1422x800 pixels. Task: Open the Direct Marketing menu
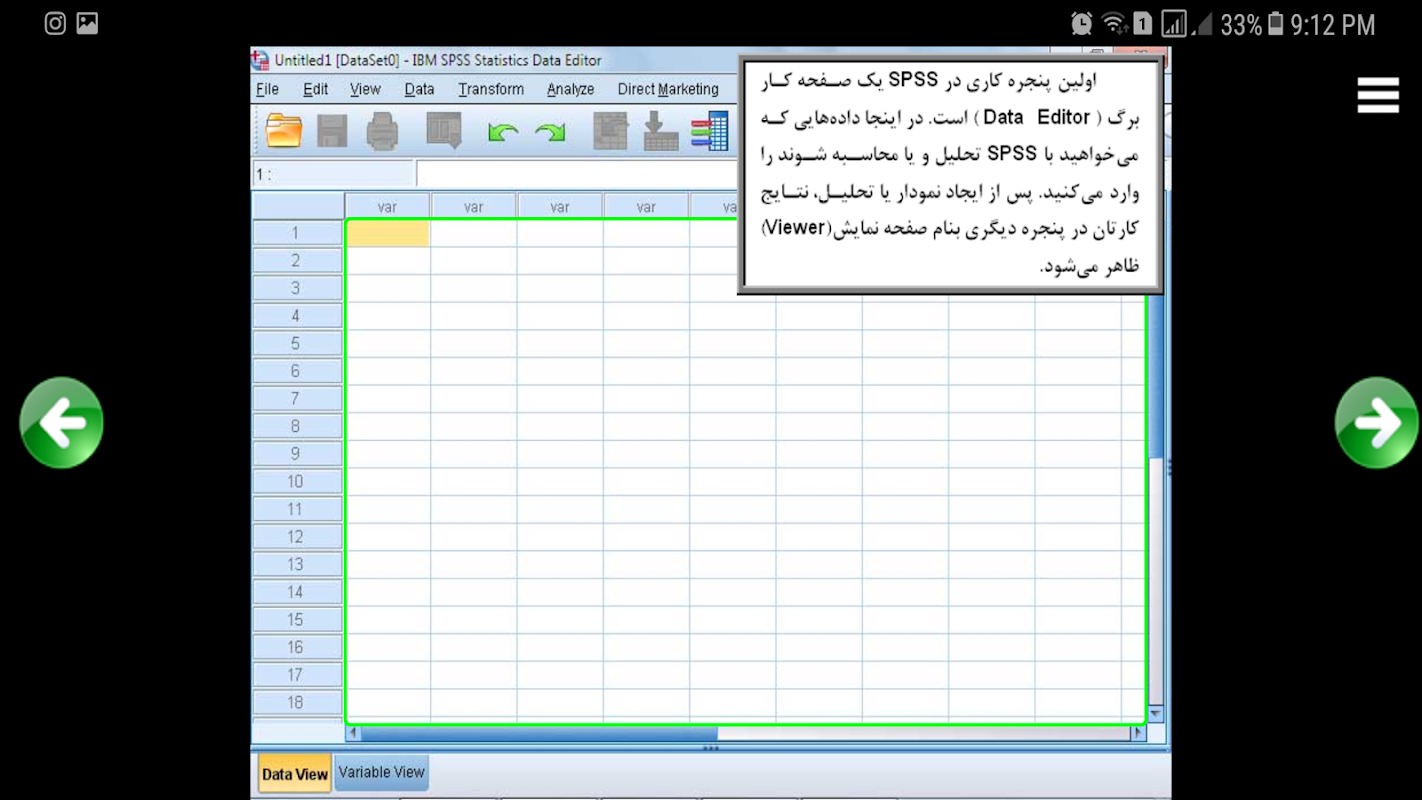pyautogui.click(x=668, y=89)
